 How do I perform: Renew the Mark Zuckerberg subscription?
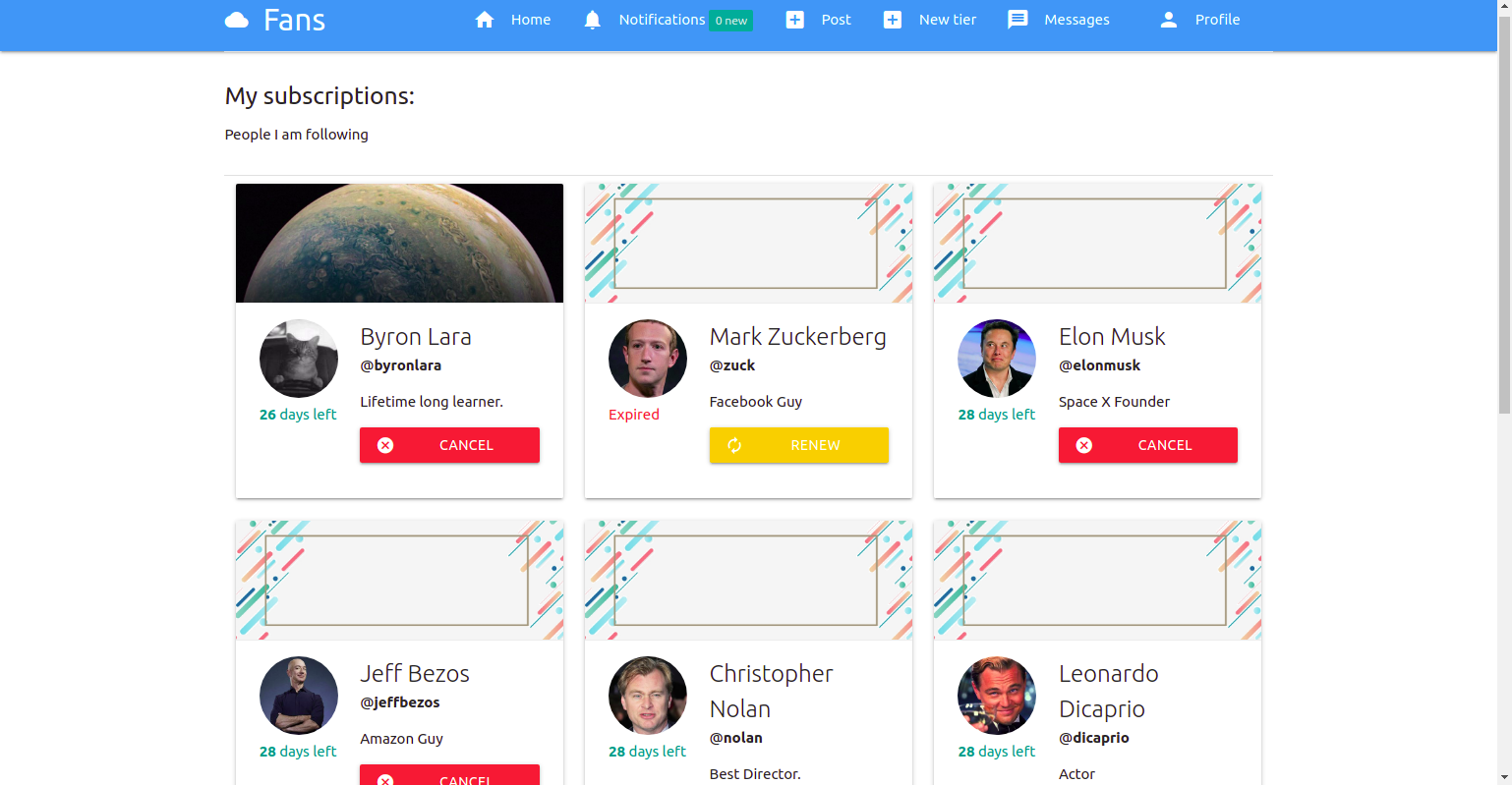click(799, 445)
